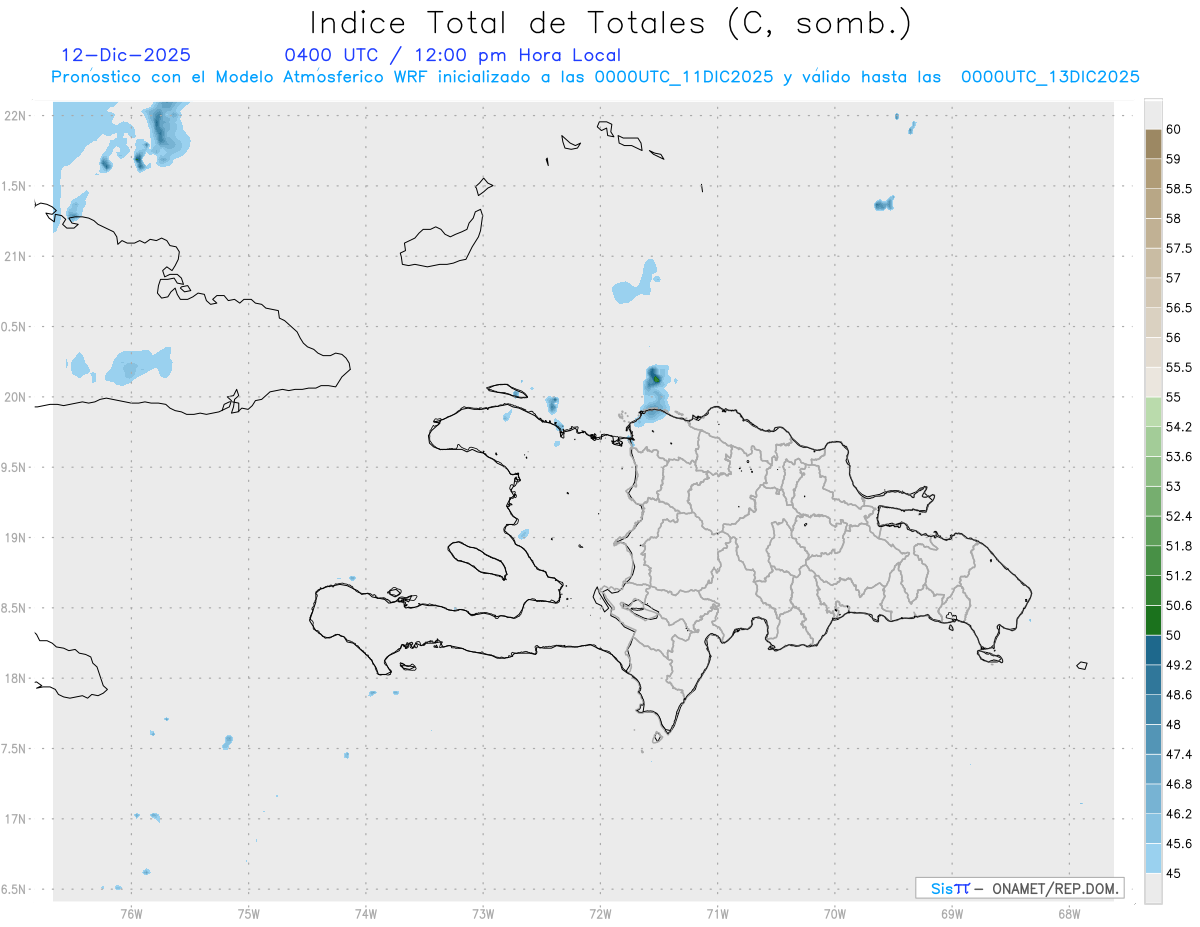Screen dimensions: 1200x927
Task: Click the 'SisTT - ONAMET/REP.DOM.' credit box
Action: (x=1019, y=888)
